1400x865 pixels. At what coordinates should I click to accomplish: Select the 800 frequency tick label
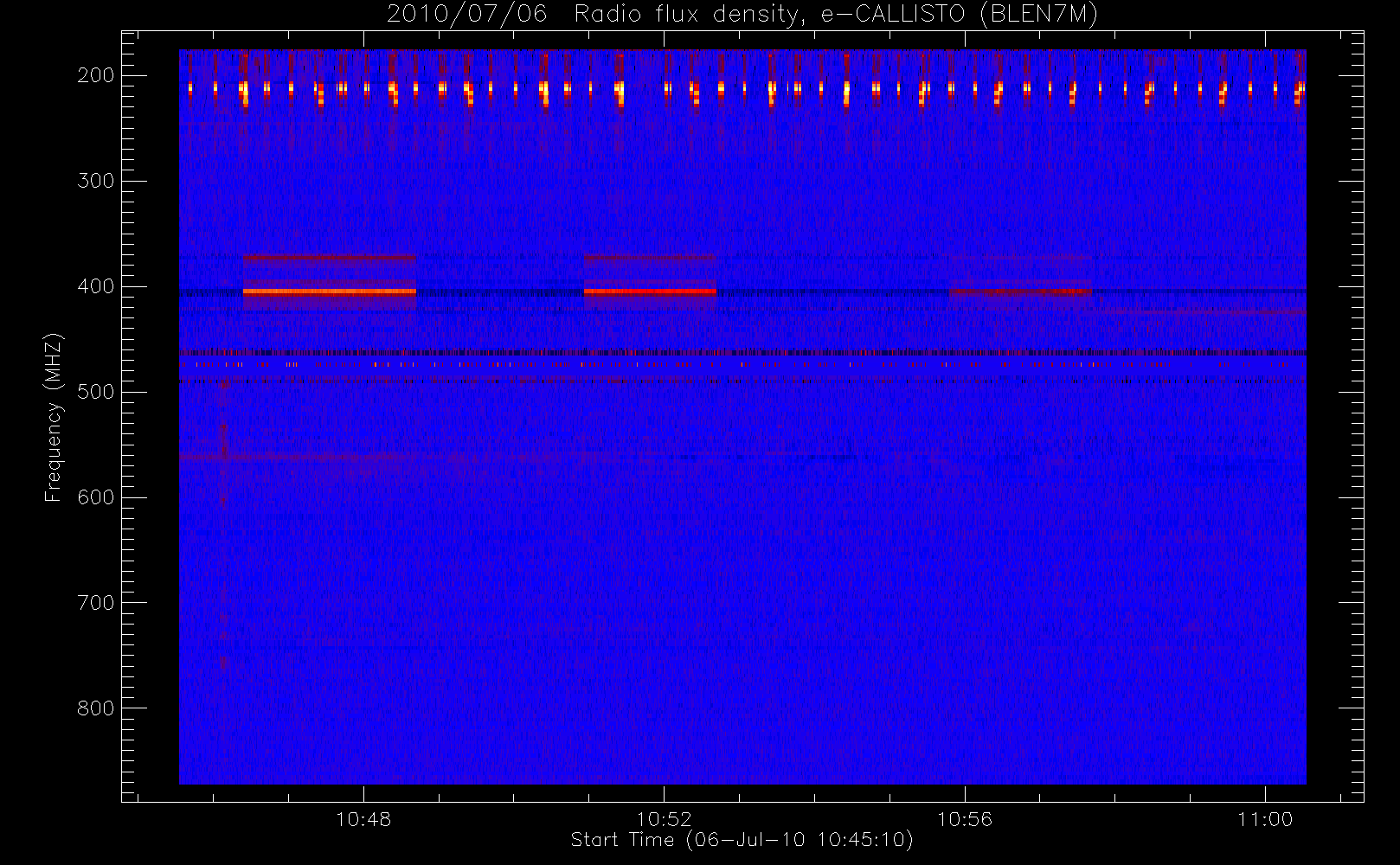click(x=96, y=708)
